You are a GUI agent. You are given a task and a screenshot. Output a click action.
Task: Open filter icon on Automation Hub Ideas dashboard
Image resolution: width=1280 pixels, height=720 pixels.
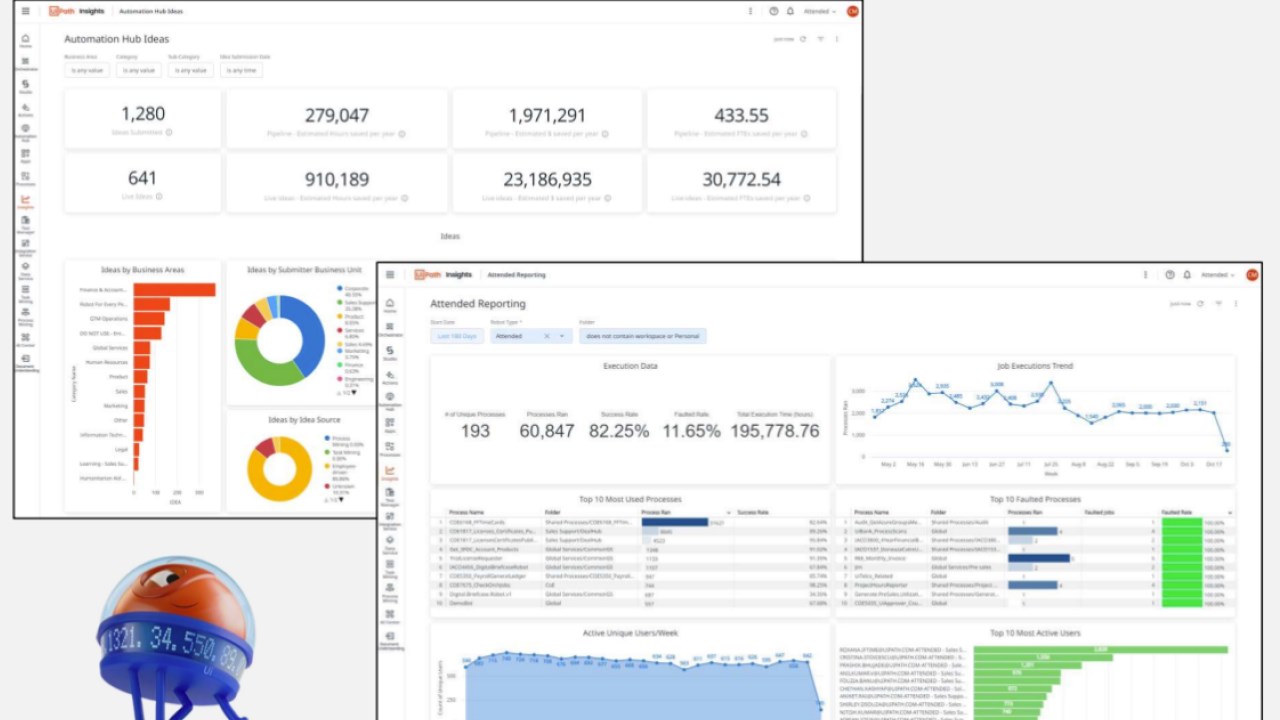(821, 39)
